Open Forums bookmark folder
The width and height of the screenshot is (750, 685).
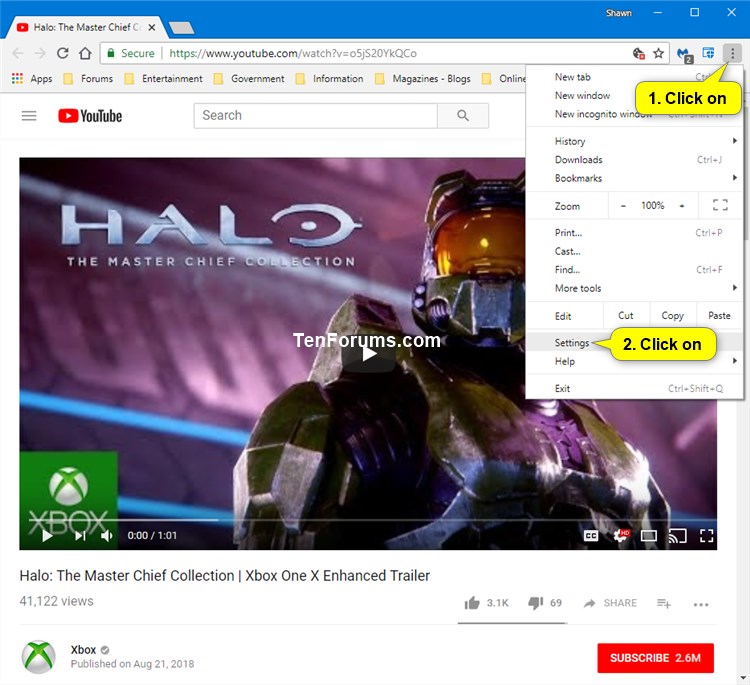click(x=88, y=78)
